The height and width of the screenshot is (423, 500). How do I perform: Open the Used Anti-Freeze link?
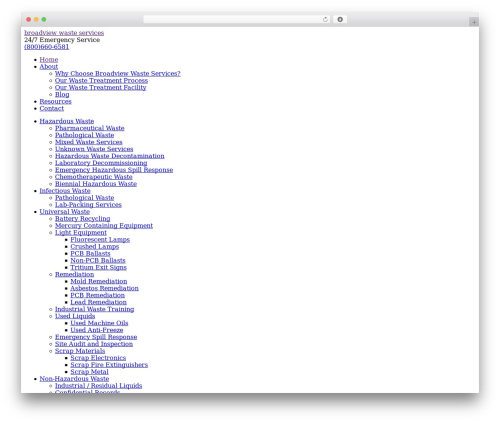pyautogui.click(x=97, y=331)
